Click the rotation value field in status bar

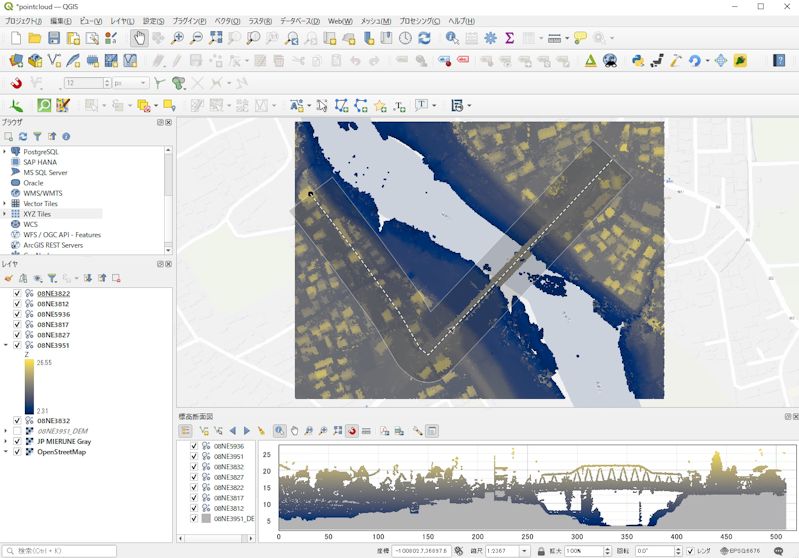pos(654,551)
